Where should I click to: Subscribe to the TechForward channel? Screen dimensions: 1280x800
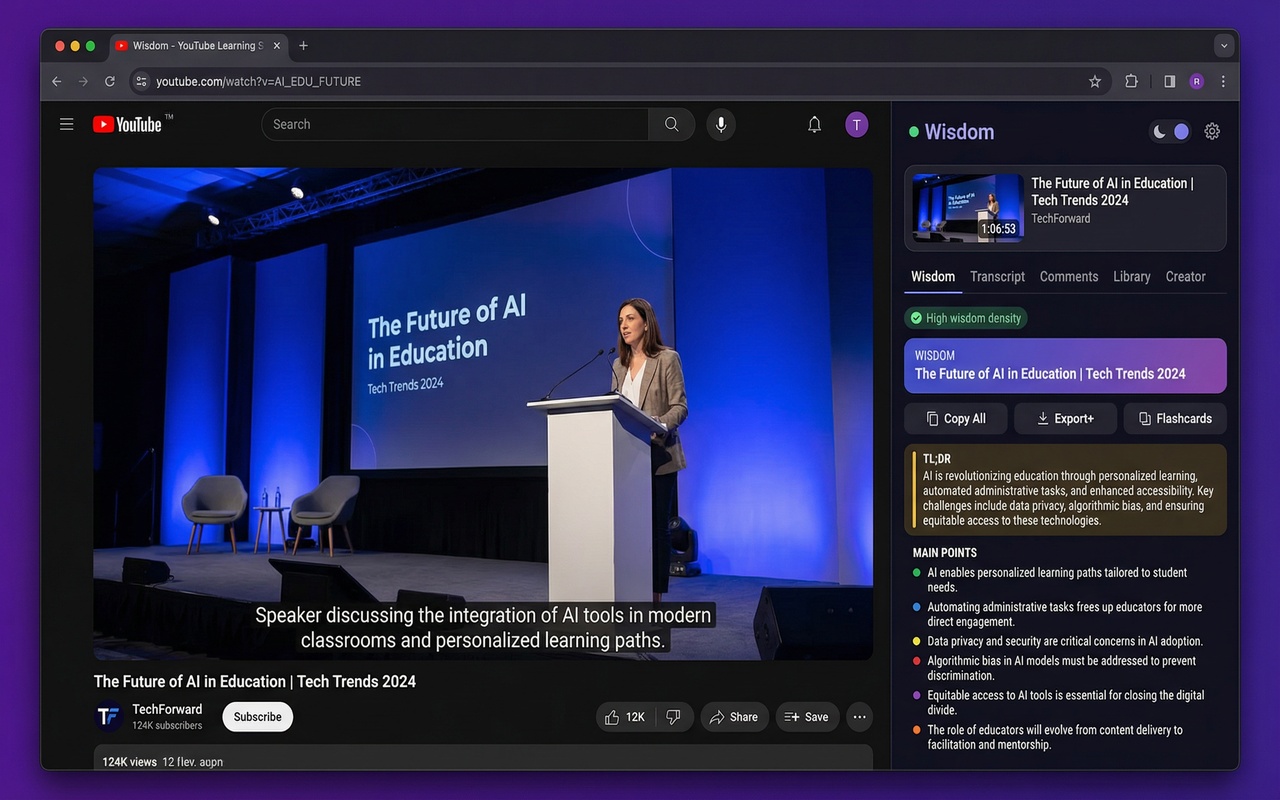click(x=257, y=717)
